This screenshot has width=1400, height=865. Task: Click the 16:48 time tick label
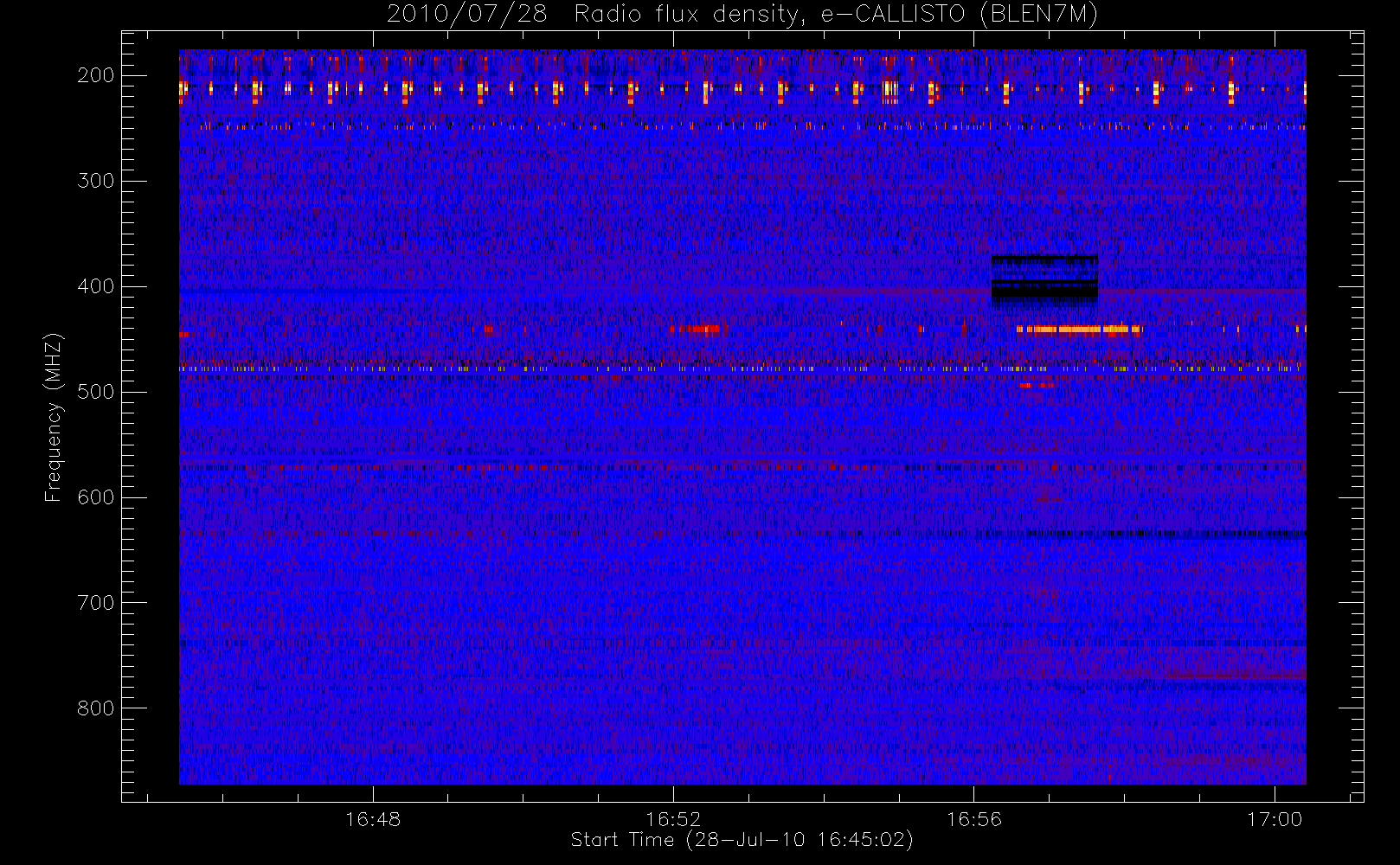click(x=373, y=819)
